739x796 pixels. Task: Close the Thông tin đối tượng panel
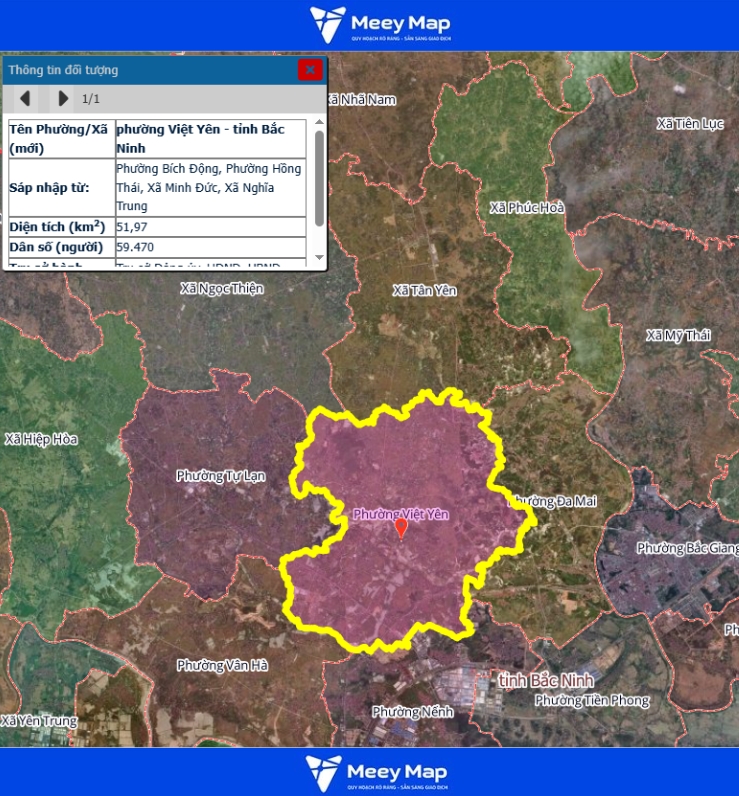[x=310, y=70]
